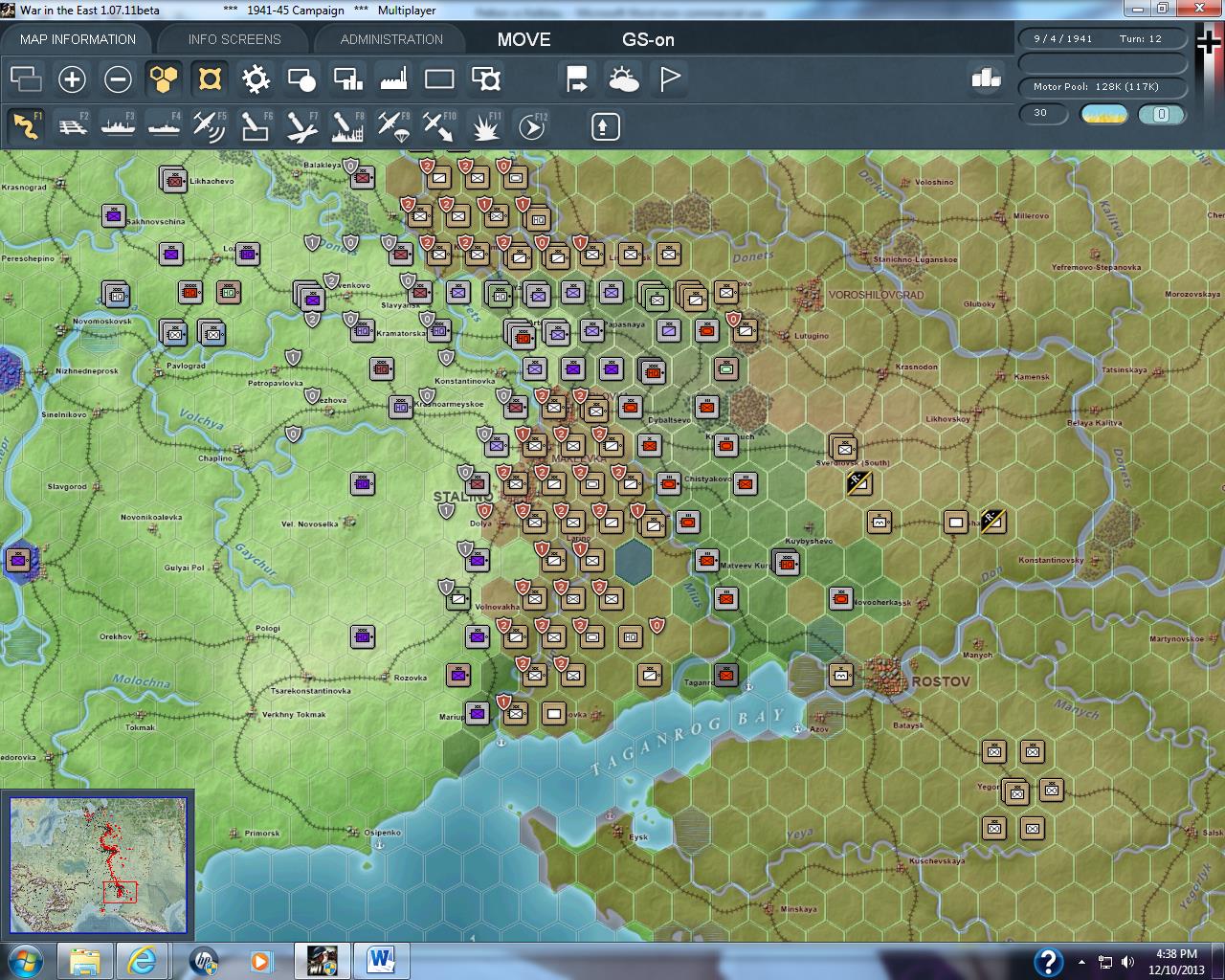Switch to the INFO SCREENS tab
Viewport: 1225px width, 980px height.
point(234,39)
